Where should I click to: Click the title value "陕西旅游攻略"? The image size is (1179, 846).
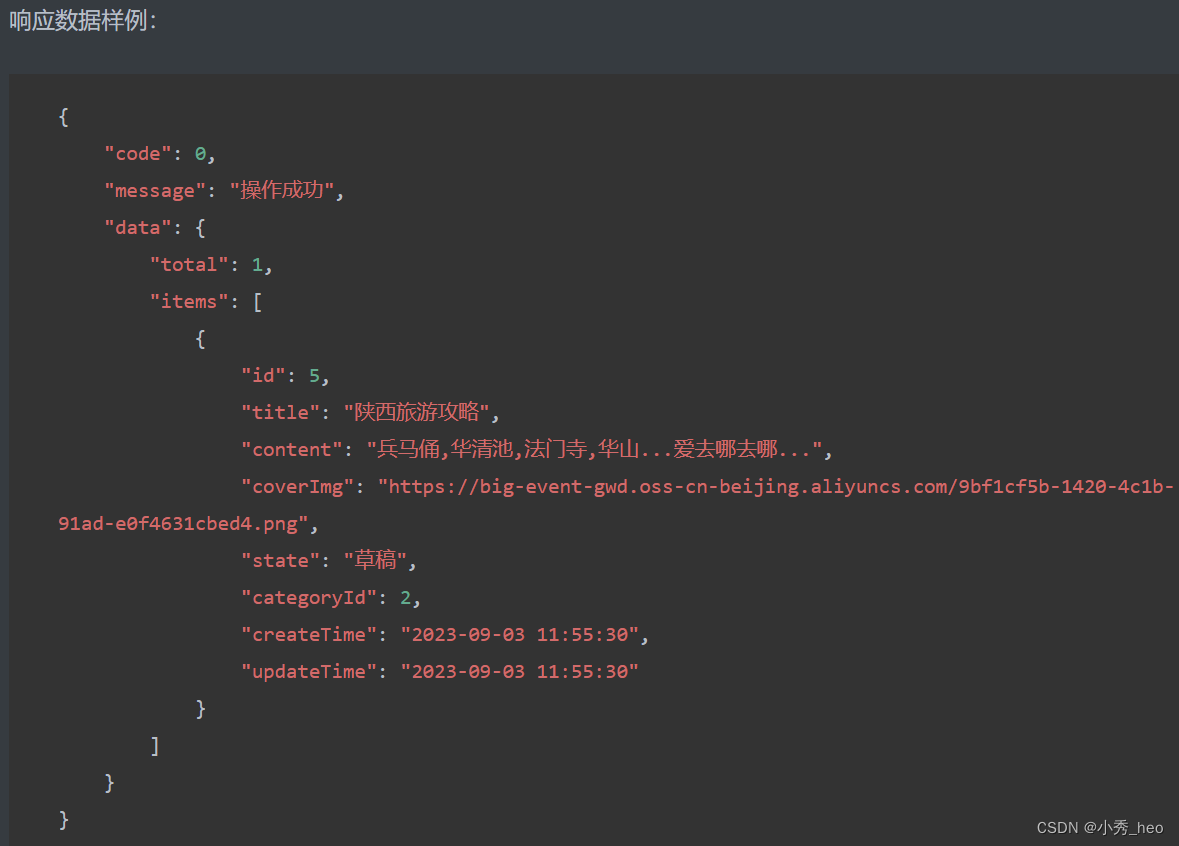417,411
